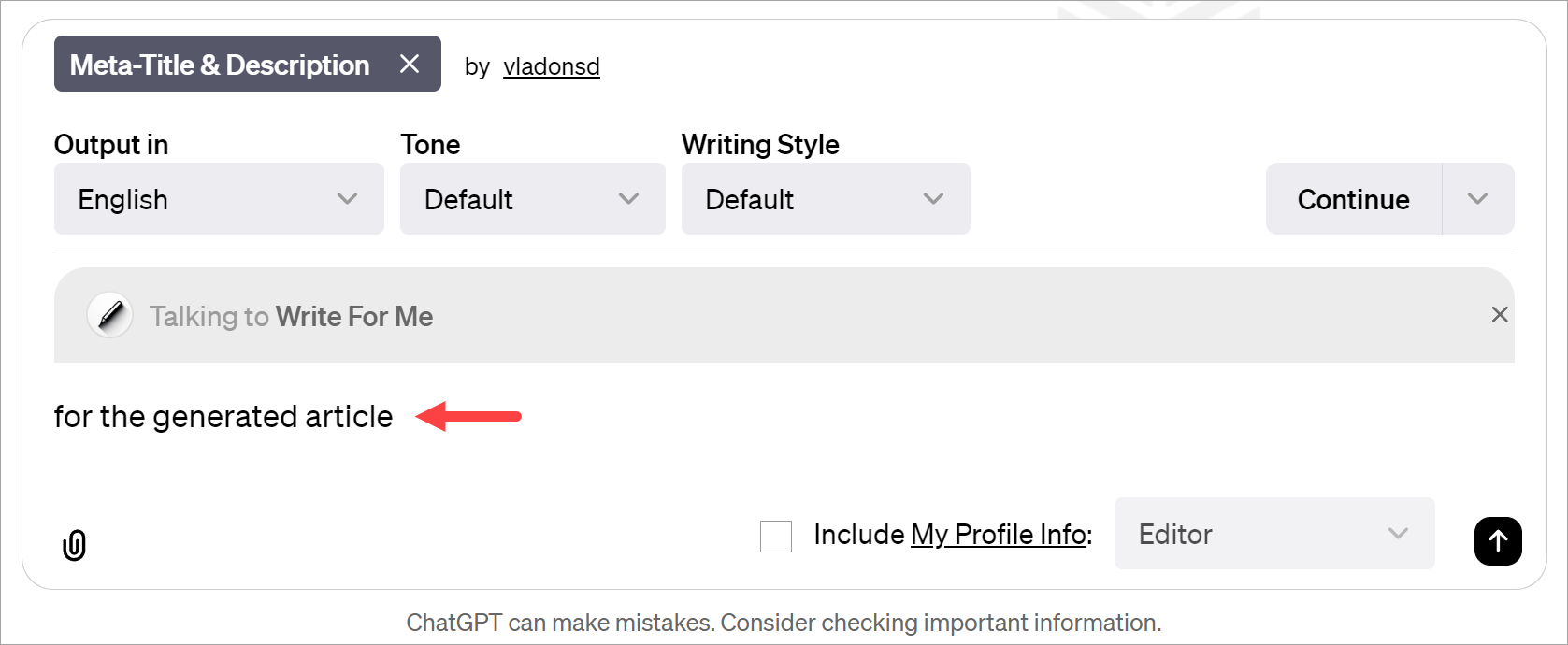Click the chevron in the Output in dropdown

click(348, 199)
